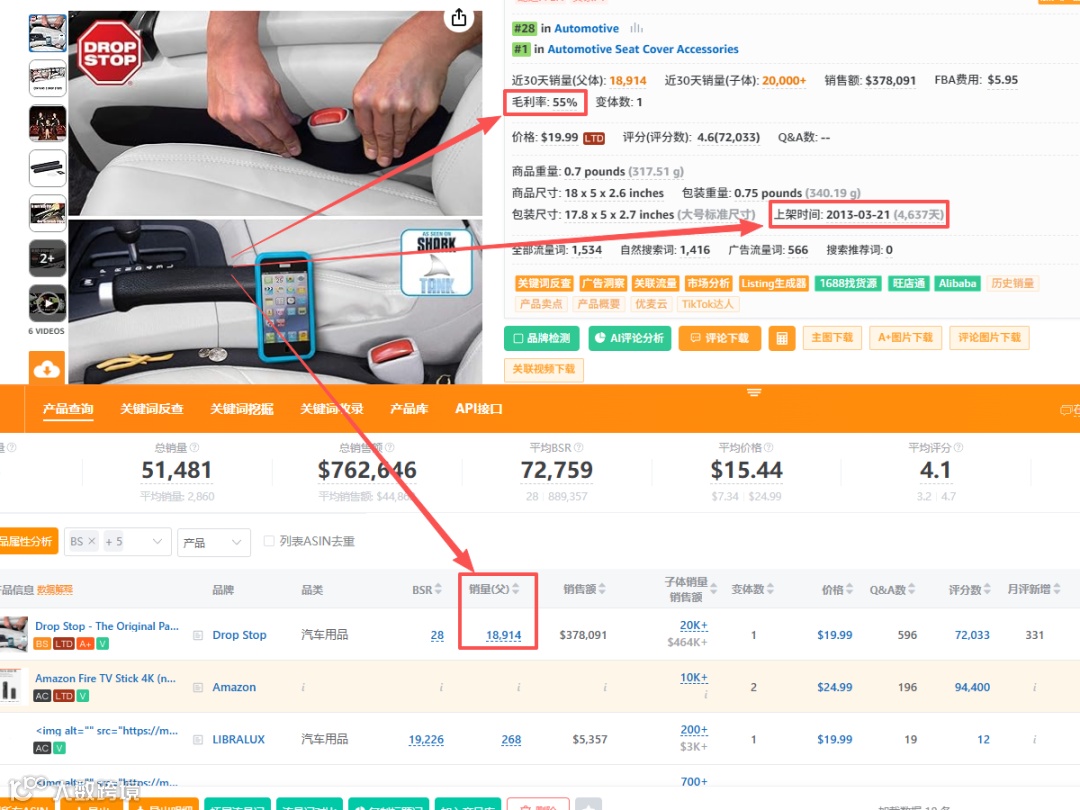Open the calculator icon button

pos(782,338)
